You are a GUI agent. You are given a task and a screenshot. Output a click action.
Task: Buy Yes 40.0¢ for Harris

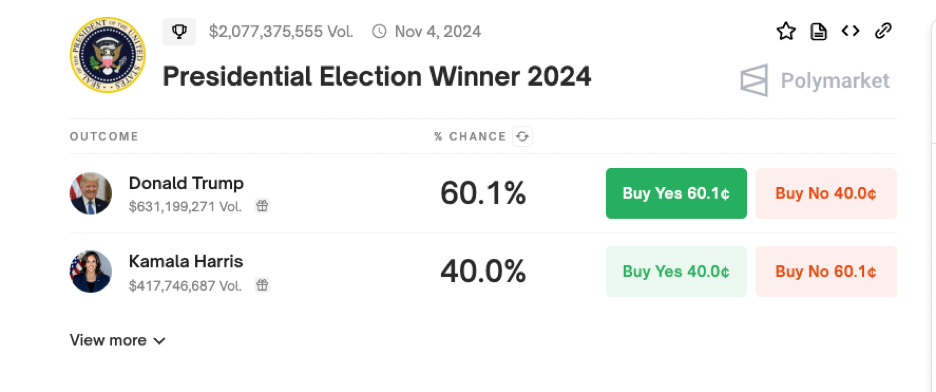pyautogui.click(x=676, y=271)
